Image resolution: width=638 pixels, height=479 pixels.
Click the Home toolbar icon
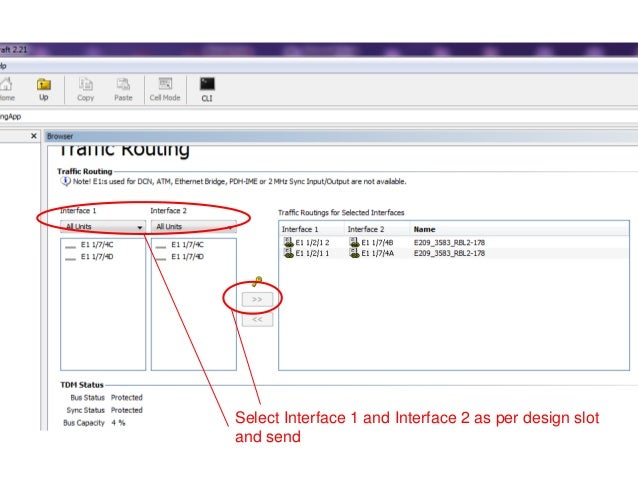tap(6, 89)
